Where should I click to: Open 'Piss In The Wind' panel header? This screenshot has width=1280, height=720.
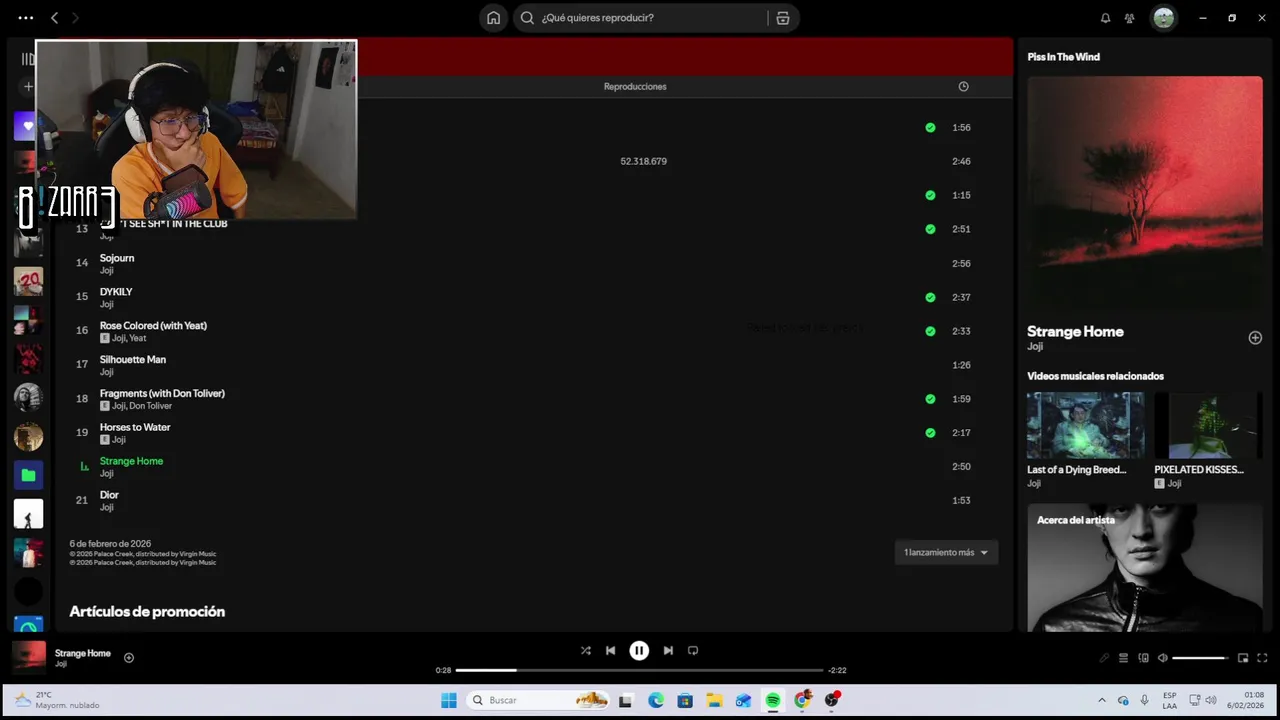tap(1064, 57)
